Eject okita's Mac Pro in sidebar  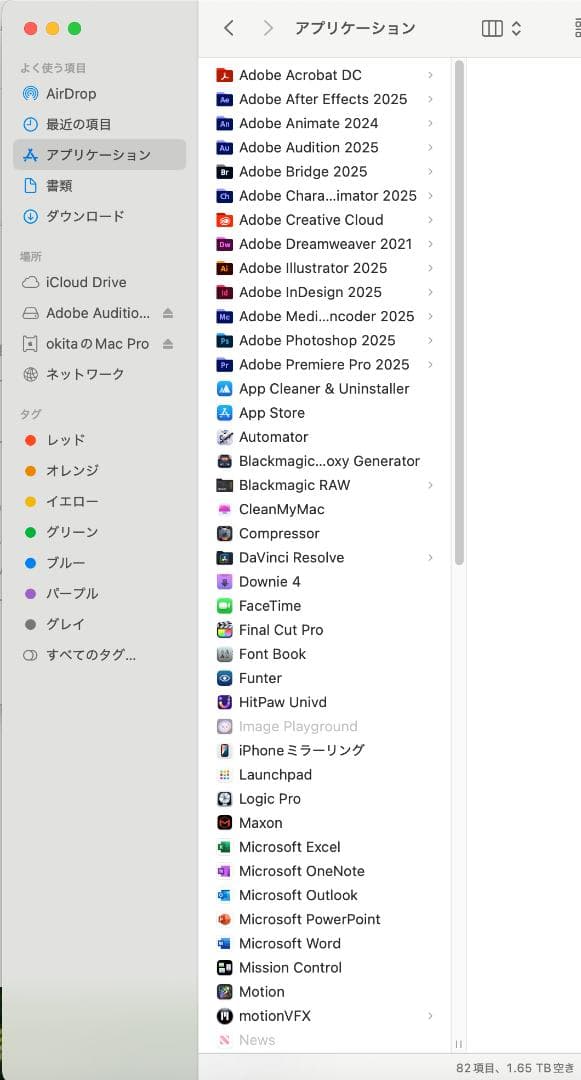click(x=168, y=344)
